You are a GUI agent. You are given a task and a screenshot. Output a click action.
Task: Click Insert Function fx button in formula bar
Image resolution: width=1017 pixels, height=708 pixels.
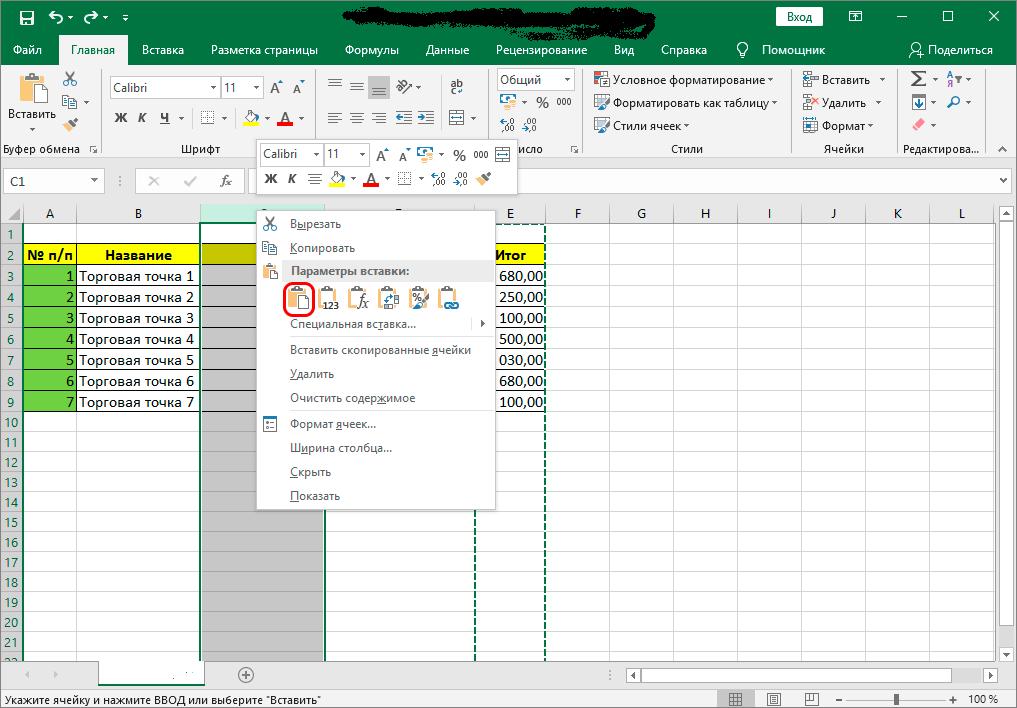pyautogui.click(x=226, y=182)
